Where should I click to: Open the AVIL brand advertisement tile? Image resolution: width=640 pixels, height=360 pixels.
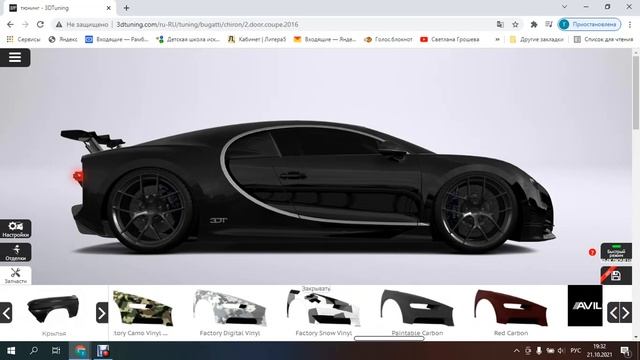585,305
